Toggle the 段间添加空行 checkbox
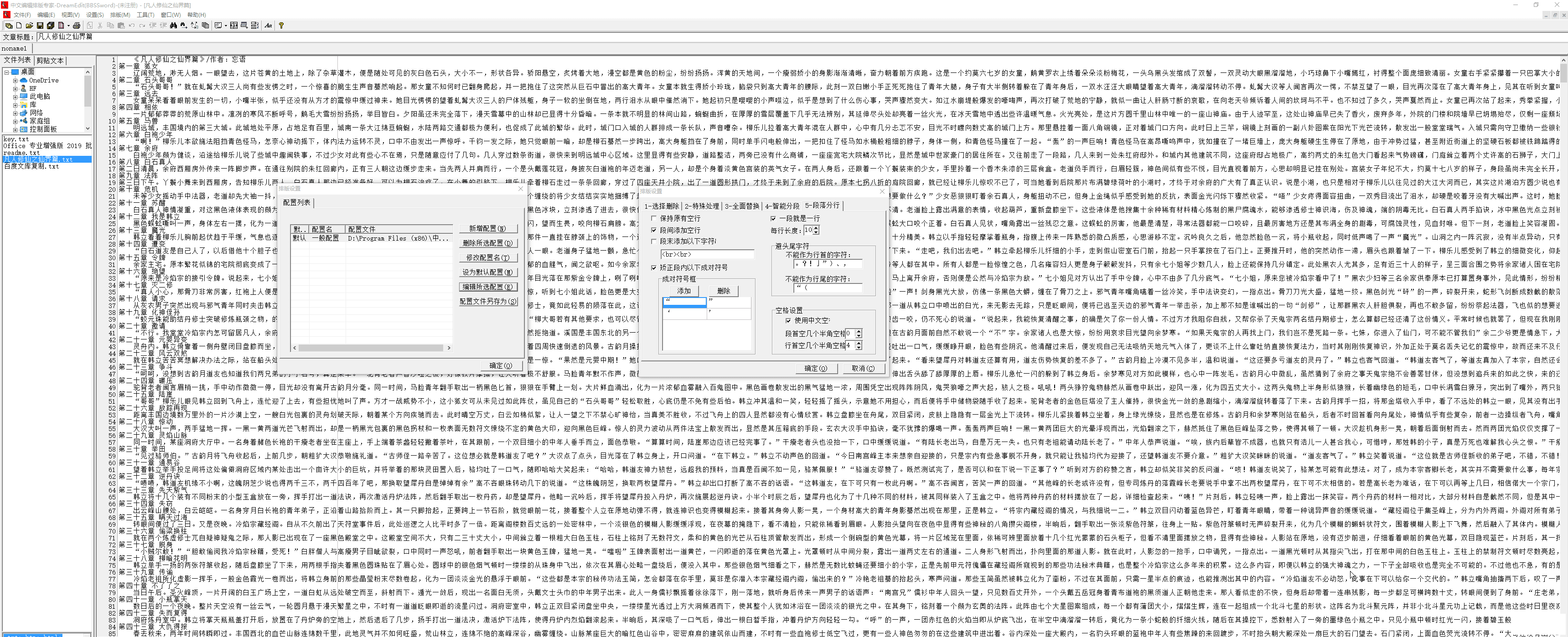Image resolution: width=1568 pixels, height=637 pixels. pos(654,230)
